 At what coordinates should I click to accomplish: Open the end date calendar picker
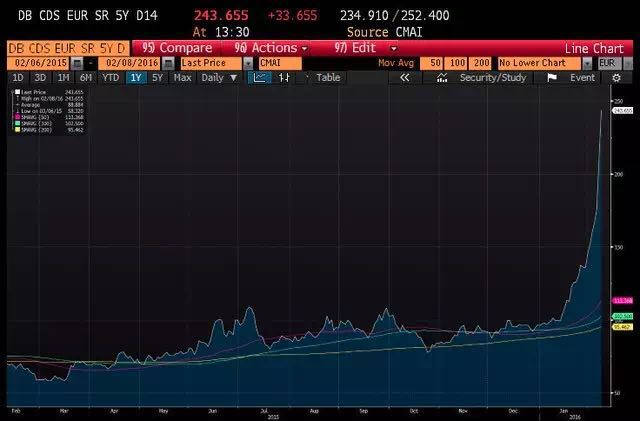169,63
